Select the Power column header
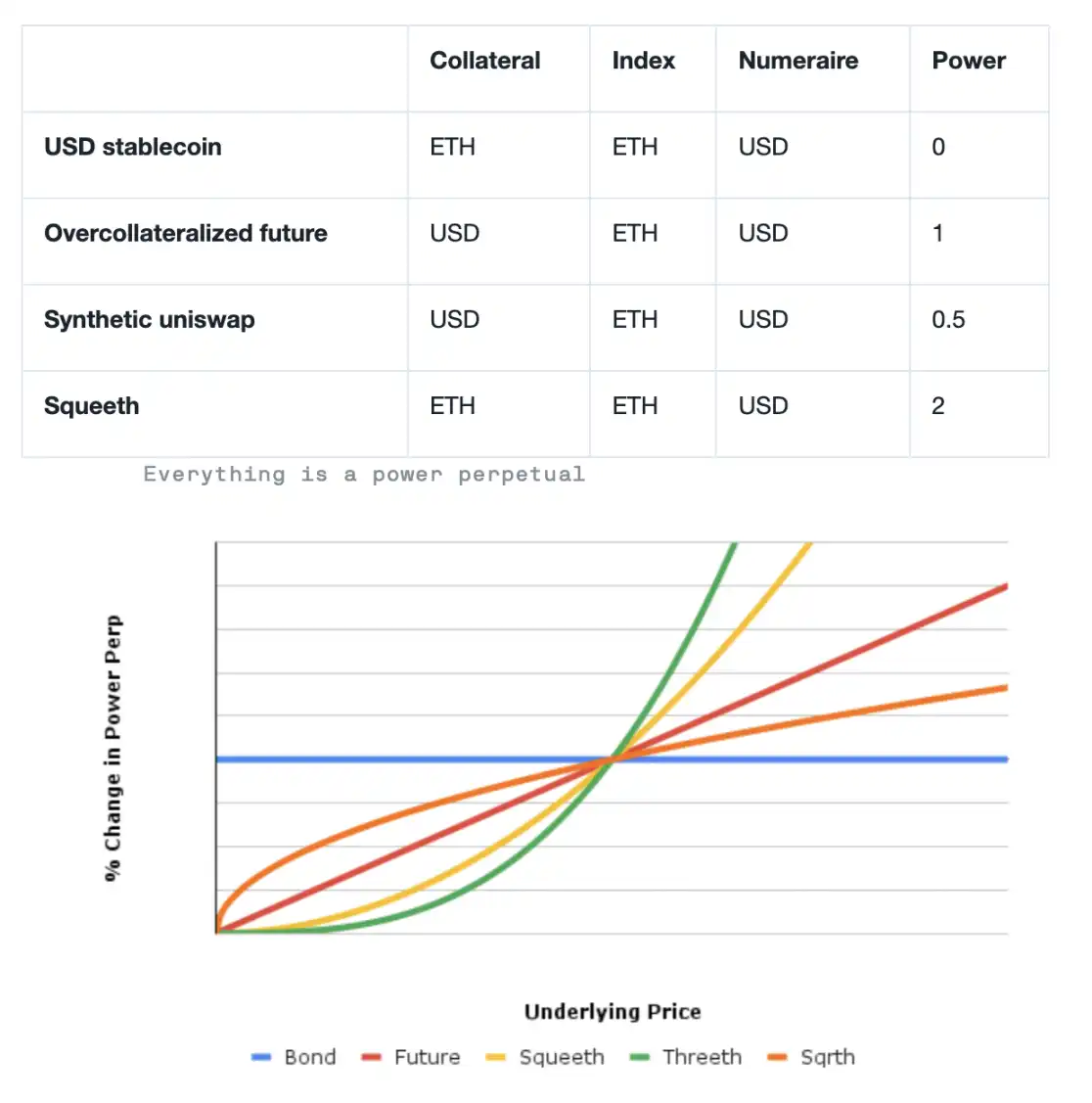This screenshot has height=1103, width=1092. coord(968,61)
